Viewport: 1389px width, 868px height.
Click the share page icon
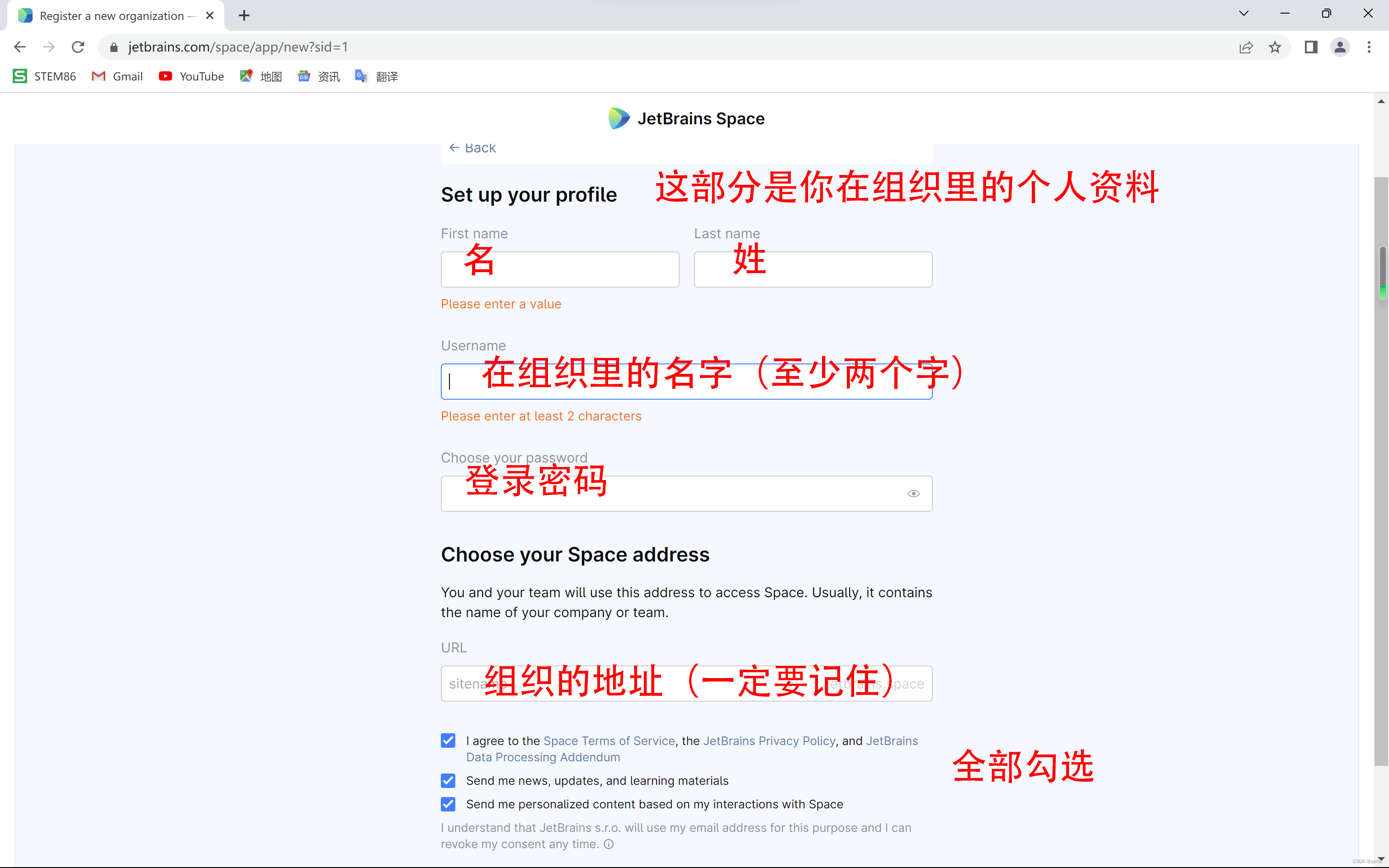click(x=1246, y=47)
